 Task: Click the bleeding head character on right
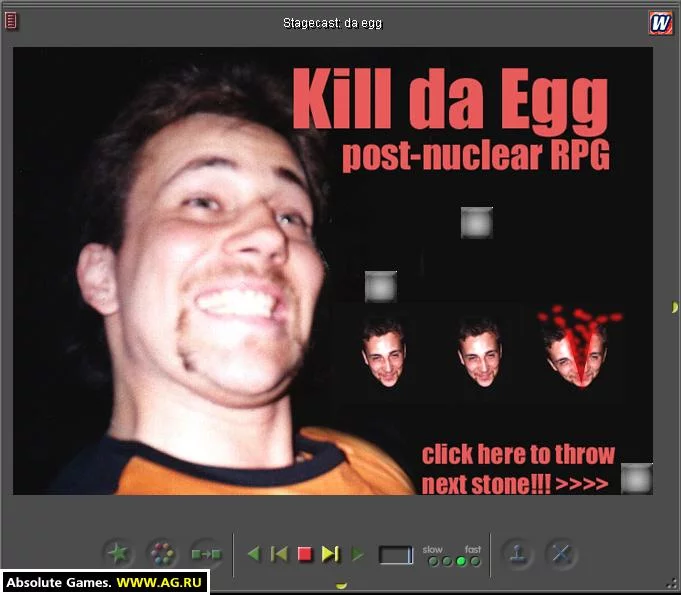[578, 347]
